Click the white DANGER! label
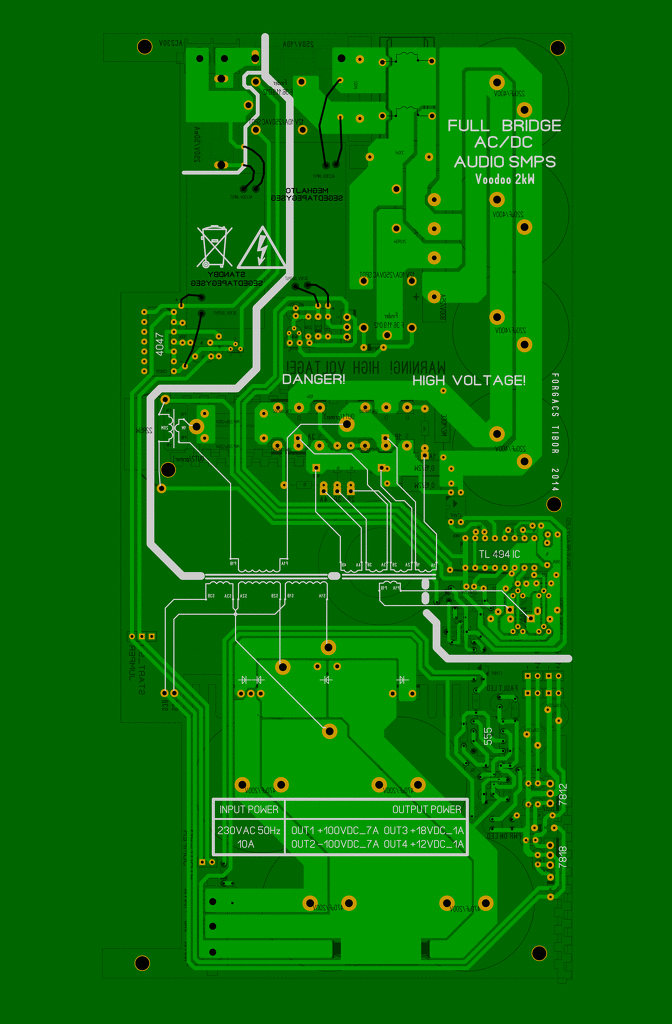 [x=313, y=380]
